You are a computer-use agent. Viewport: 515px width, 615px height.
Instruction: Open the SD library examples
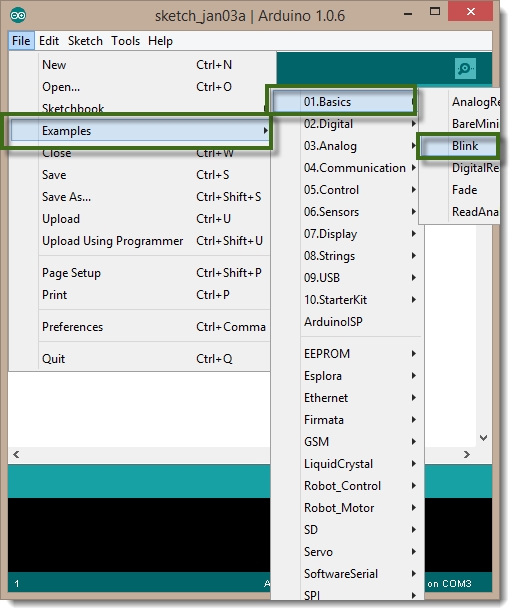coord(347,529)
